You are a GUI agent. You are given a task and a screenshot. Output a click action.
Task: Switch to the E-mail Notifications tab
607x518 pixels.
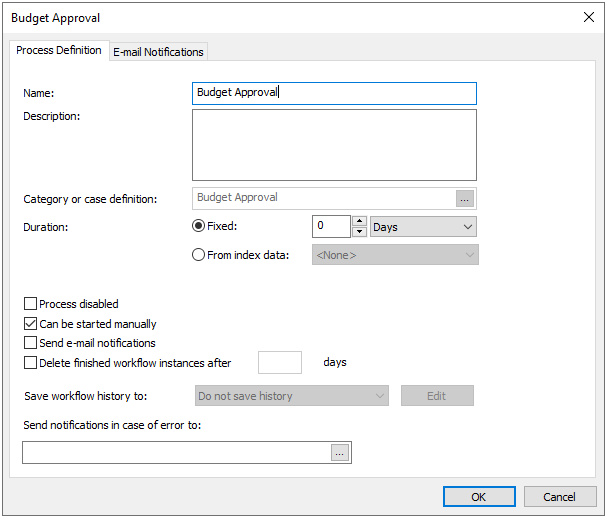pos(158,52)
